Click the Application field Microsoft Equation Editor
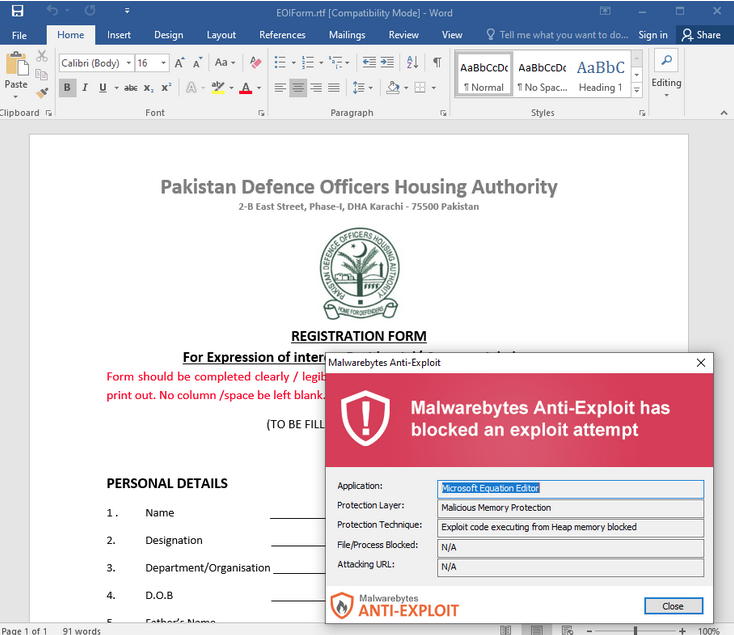 pos(570,489)
